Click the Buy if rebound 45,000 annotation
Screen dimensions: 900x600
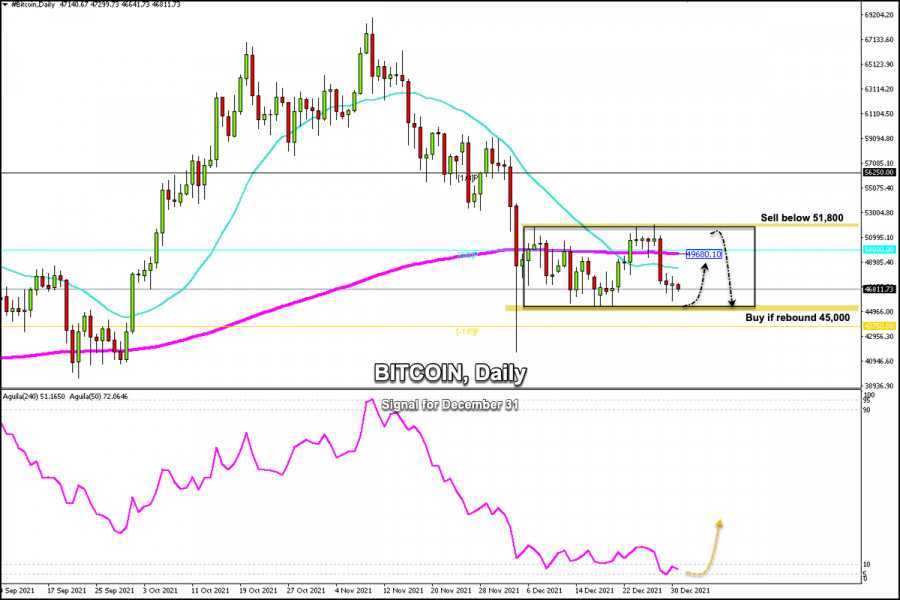coord(797,318)
